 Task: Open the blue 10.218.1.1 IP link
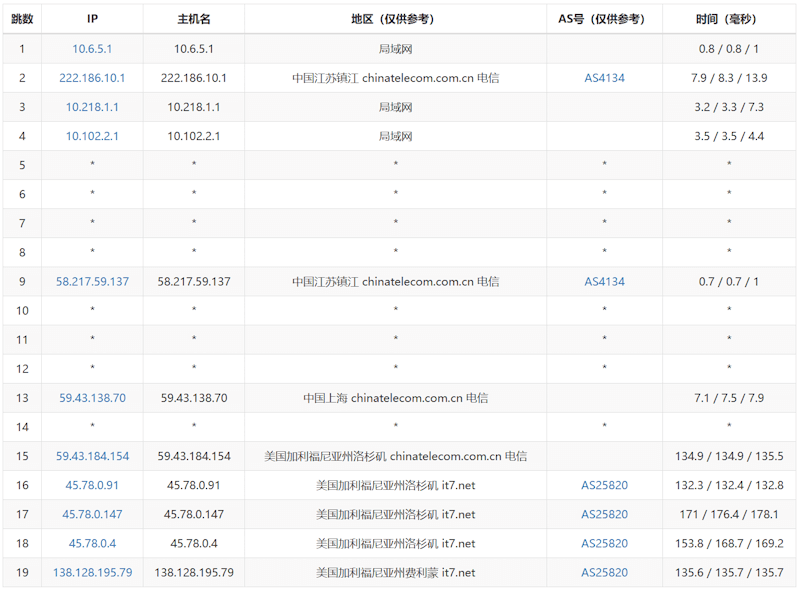(x=92, y=107)
